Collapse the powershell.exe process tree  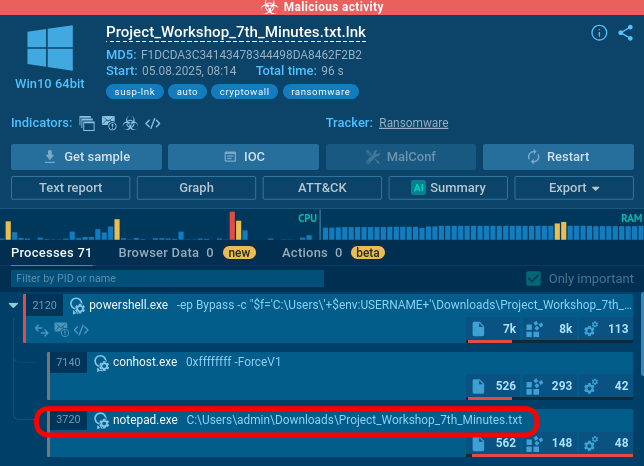12,304
